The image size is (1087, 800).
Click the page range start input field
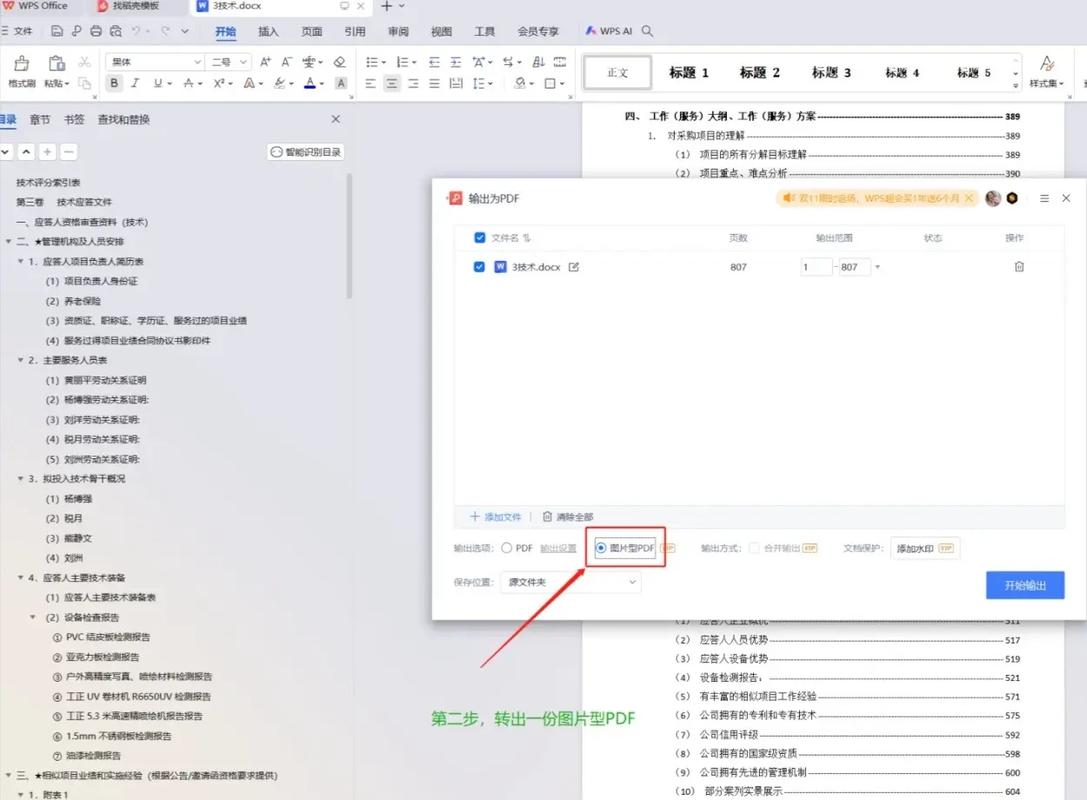815,267
